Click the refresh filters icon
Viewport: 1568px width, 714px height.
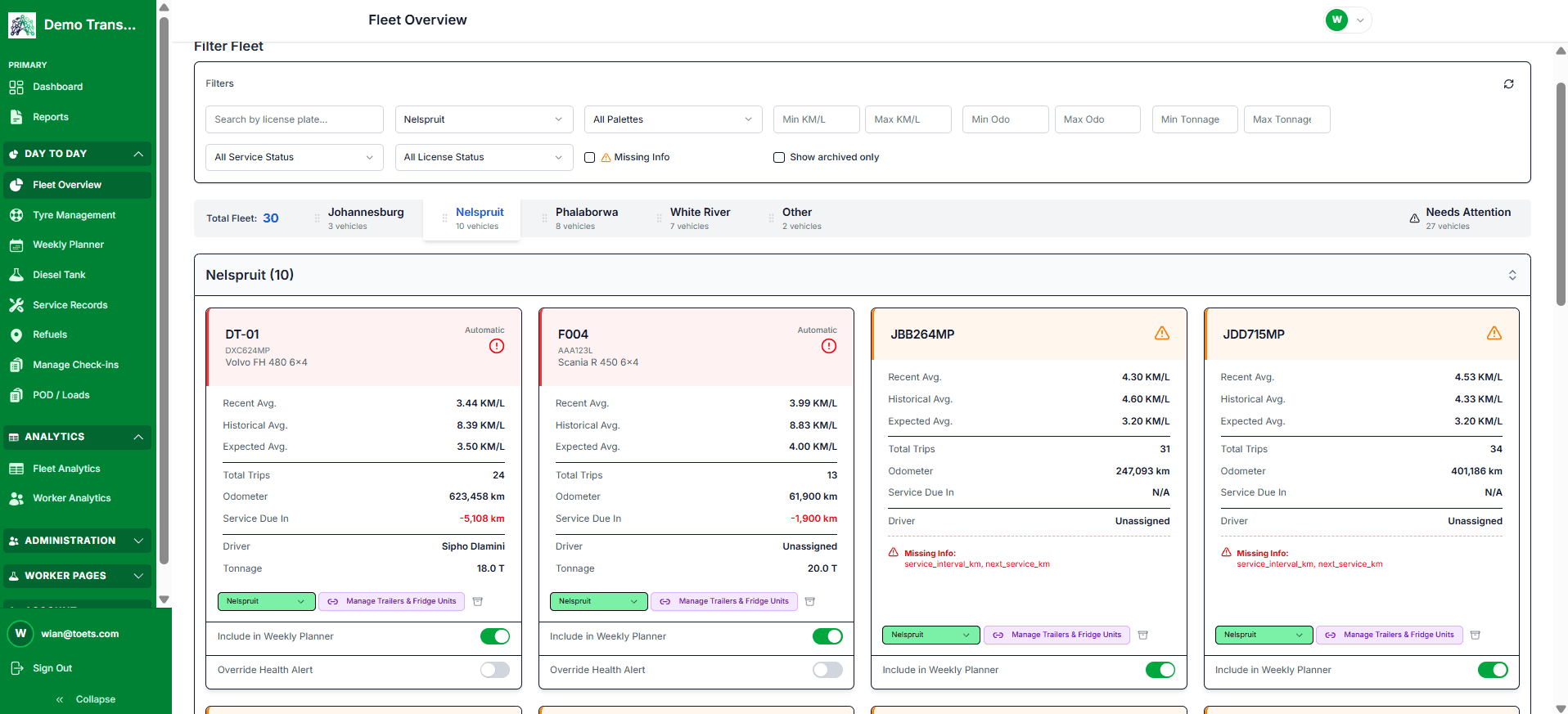(x=1508, y=84)
